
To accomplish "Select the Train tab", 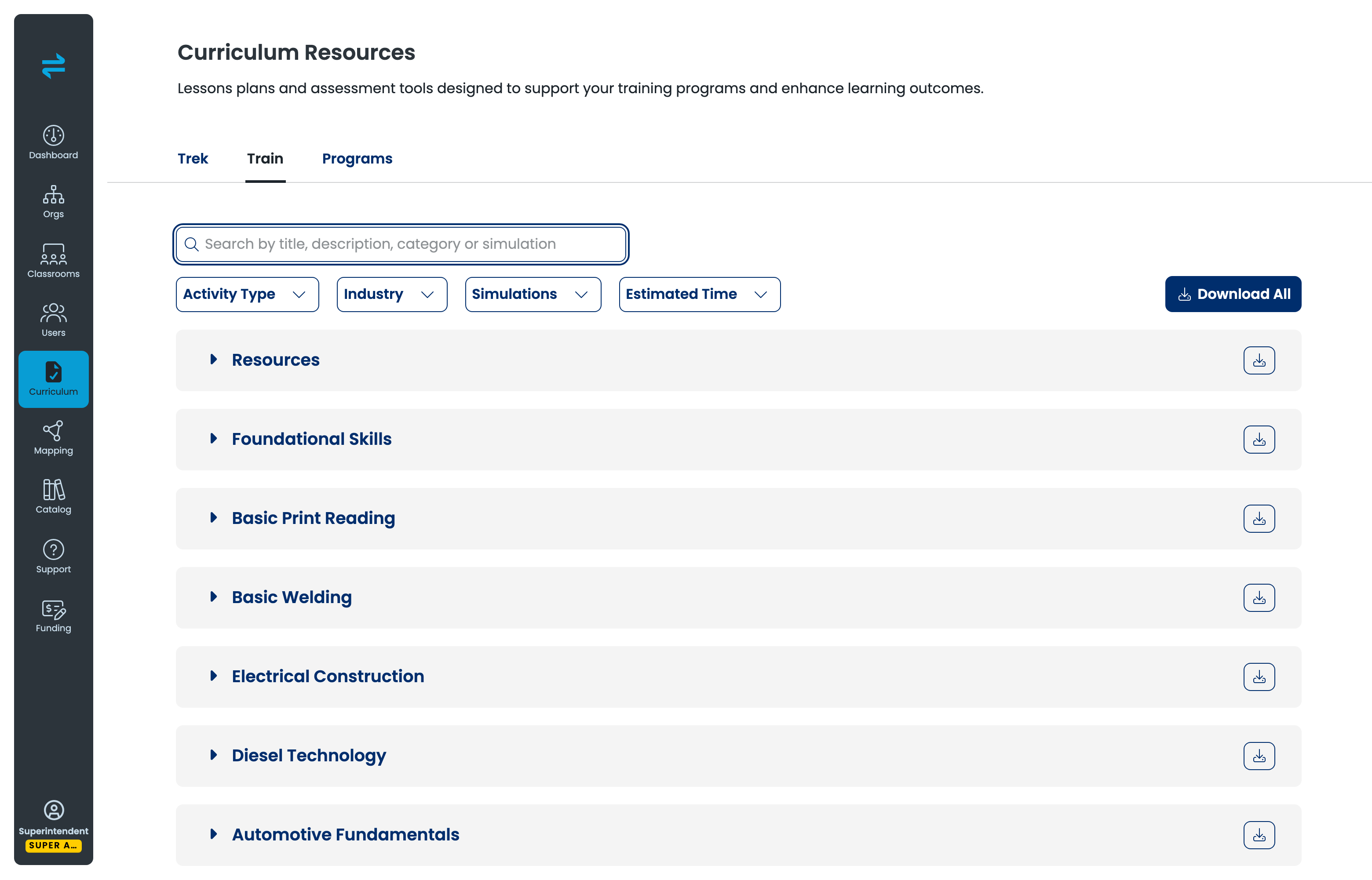I will [x=265, y=159].
